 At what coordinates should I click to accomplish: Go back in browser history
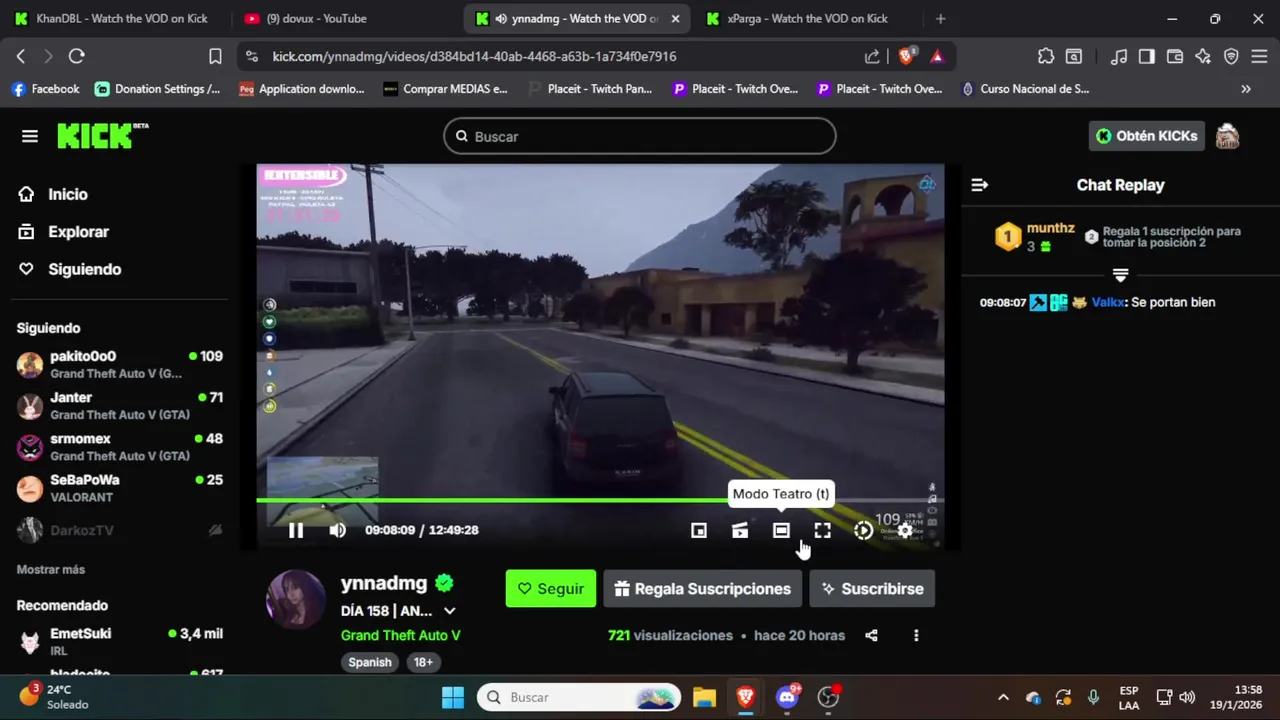coord(21,57)
